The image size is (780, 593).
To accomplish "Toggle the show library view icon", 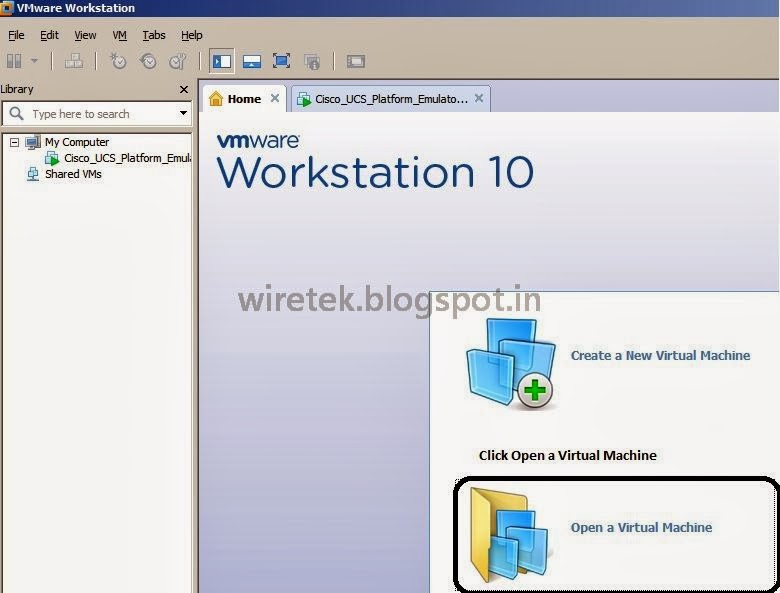I will tap(221, 61).
